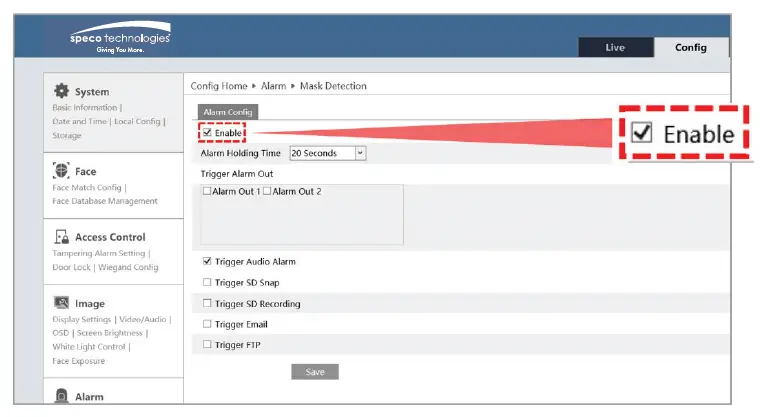This screenshot has width=760, height=417.
Task: Click the Alarm Holding Time label
Action: point(241,153)
